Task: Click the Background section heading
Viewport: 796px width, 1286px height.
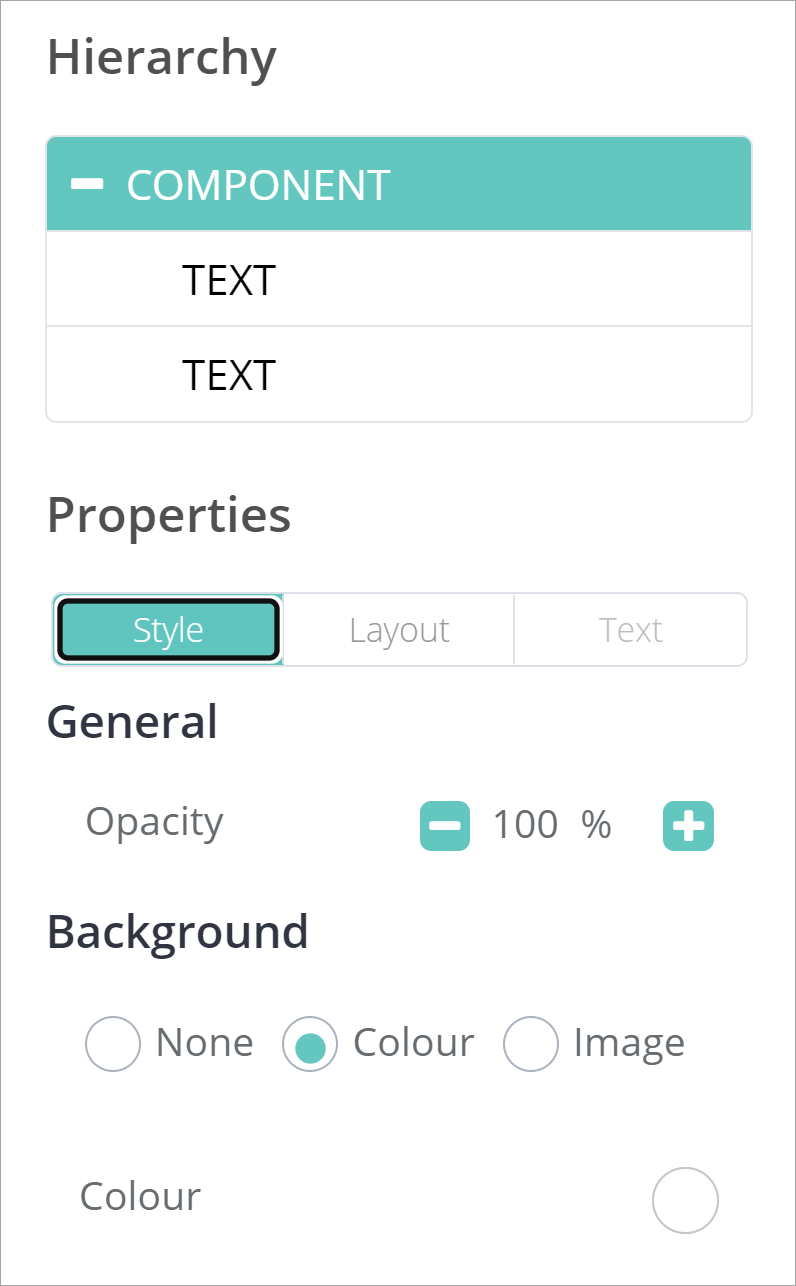Action: click(178, 932)
